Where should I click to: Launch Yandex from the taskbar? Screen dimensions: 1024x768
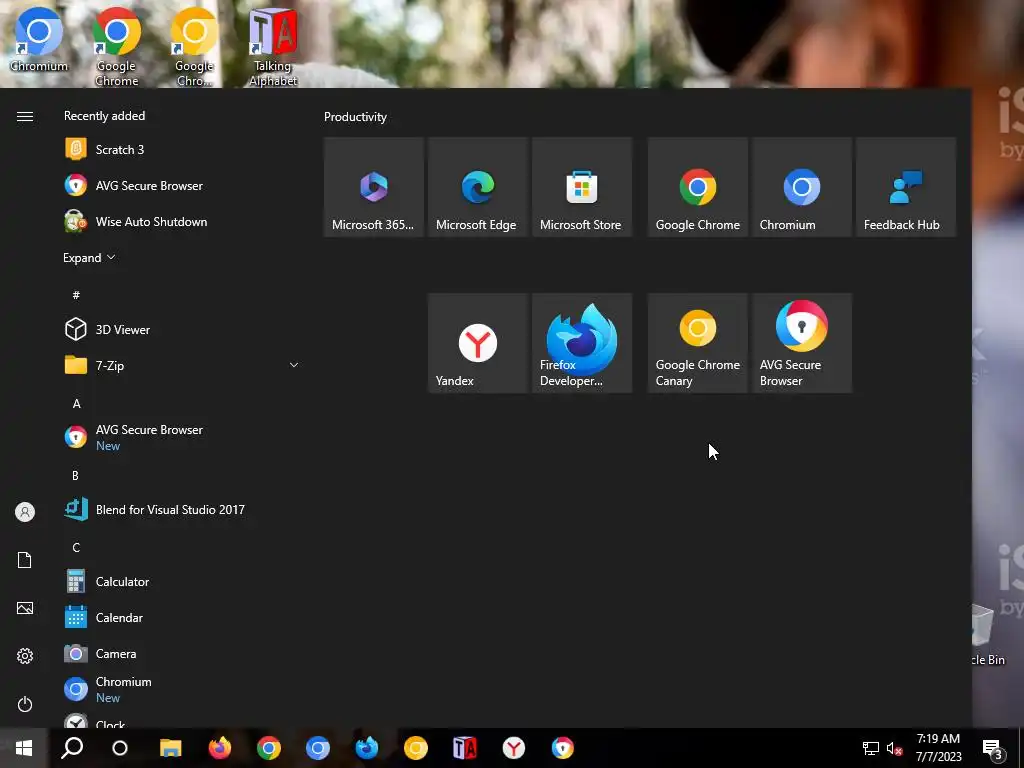(x=514, y=748)
